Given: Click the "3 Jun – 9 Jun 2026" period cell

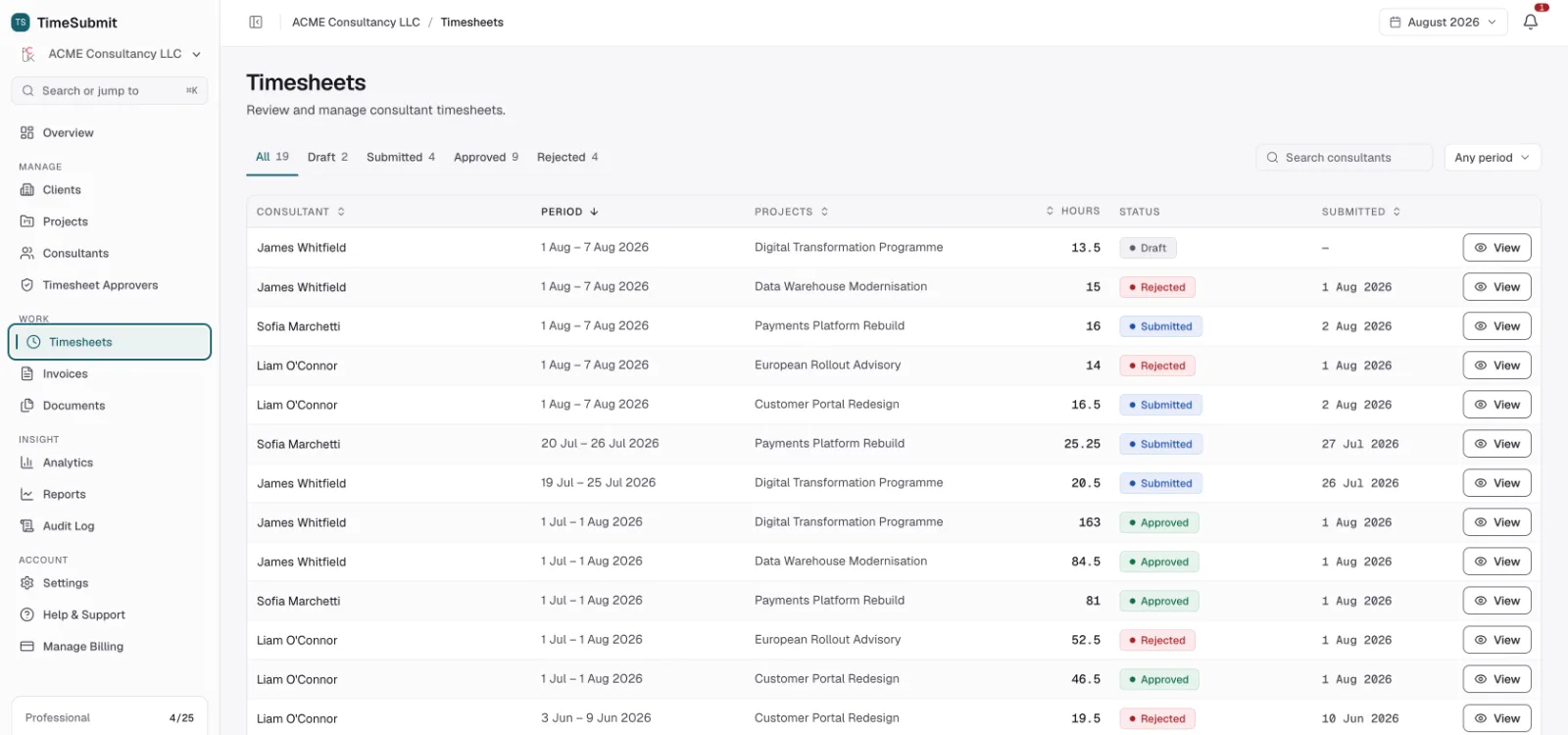Looking at the screenshot, I should 596,718.
